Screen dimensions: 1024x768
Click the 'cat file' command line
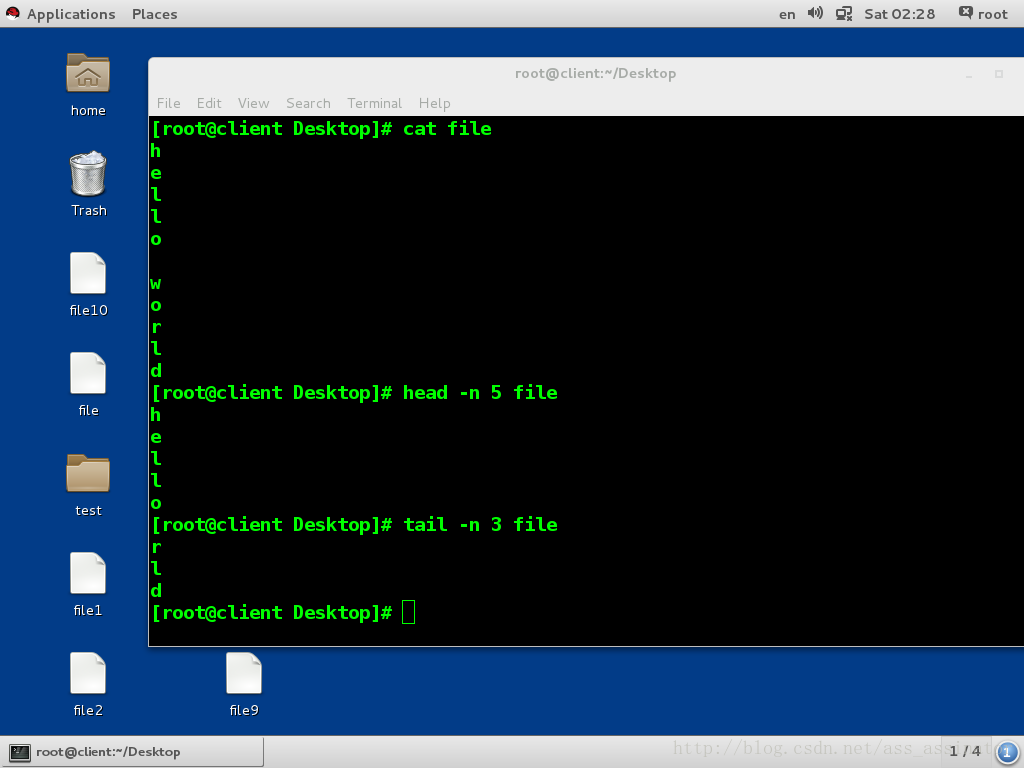tap(321, 129)
